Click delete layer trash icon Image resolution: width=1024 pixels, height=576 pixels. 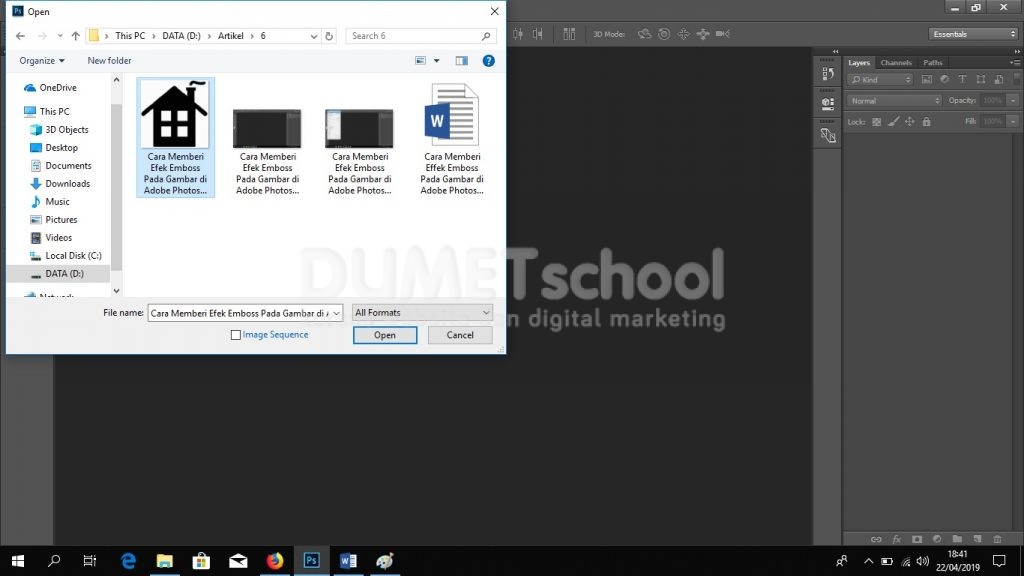997,539
